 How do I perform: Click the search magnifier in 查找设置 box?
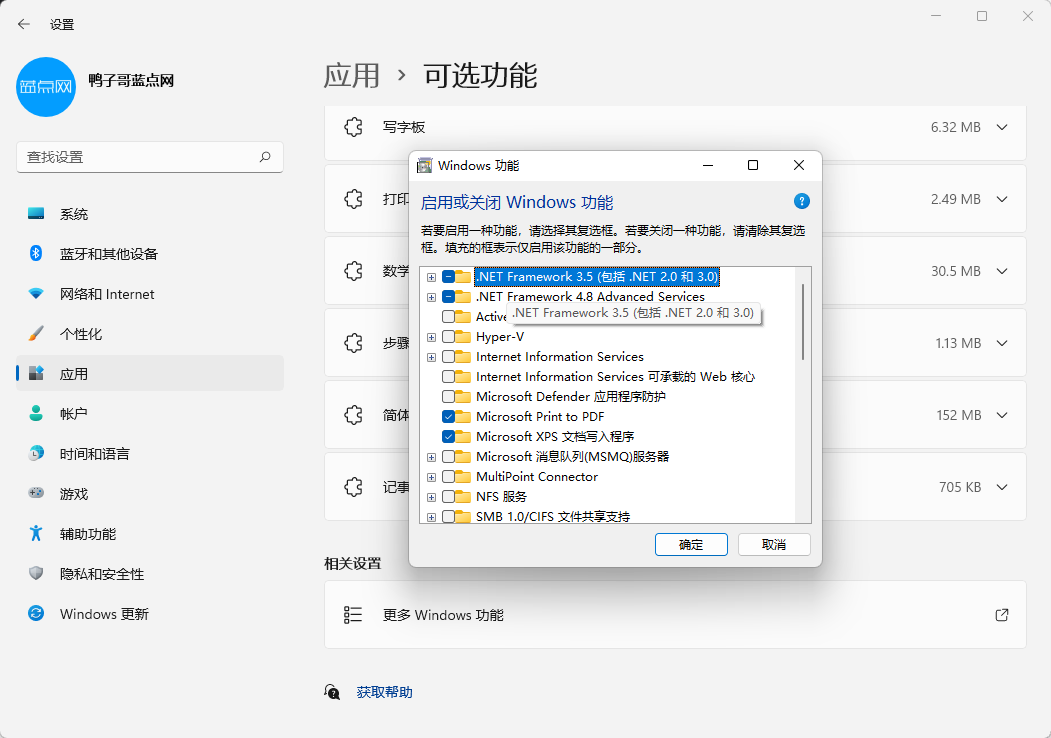(265, 157)
